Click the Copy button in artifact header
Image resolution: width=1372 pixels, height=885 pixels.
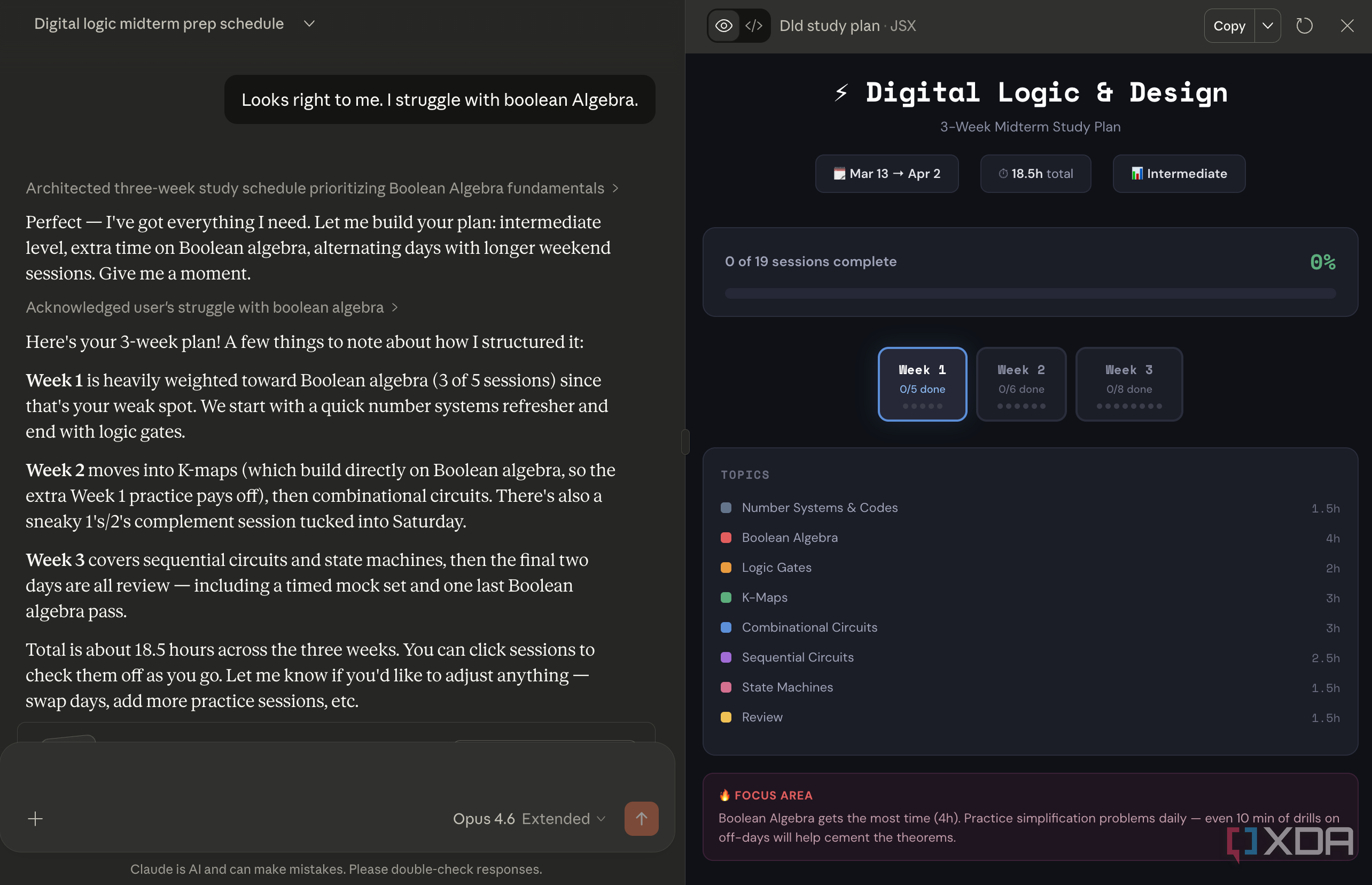pyautogui.click(x=1229, y=26)
